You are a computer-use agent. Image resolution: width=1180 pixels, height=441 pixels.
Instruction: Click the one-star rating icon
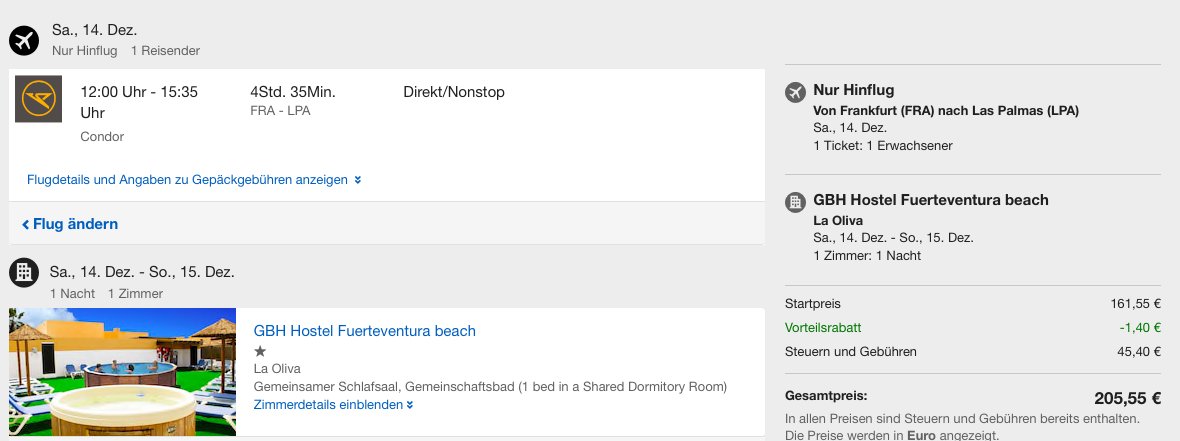[260, 351]
